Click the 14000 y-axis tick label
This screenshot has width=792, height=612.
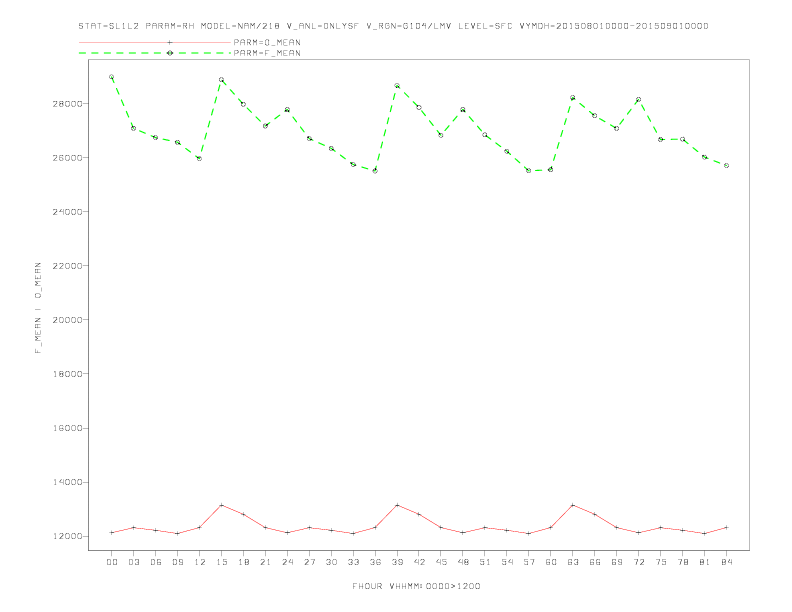click(68, 482)
